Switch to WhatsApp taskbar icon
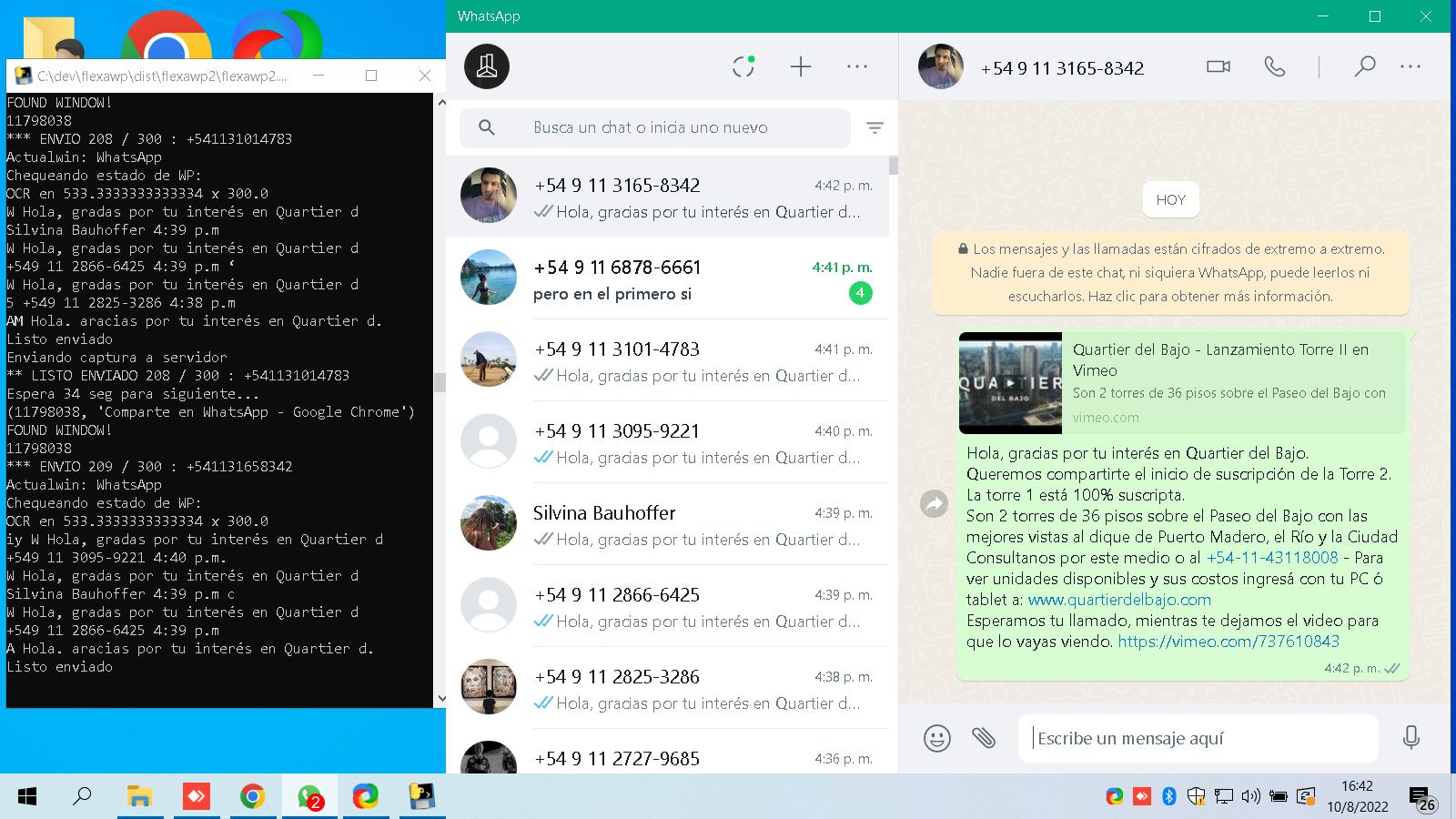Screen dimensions: 1456x819 pos(309,797)
